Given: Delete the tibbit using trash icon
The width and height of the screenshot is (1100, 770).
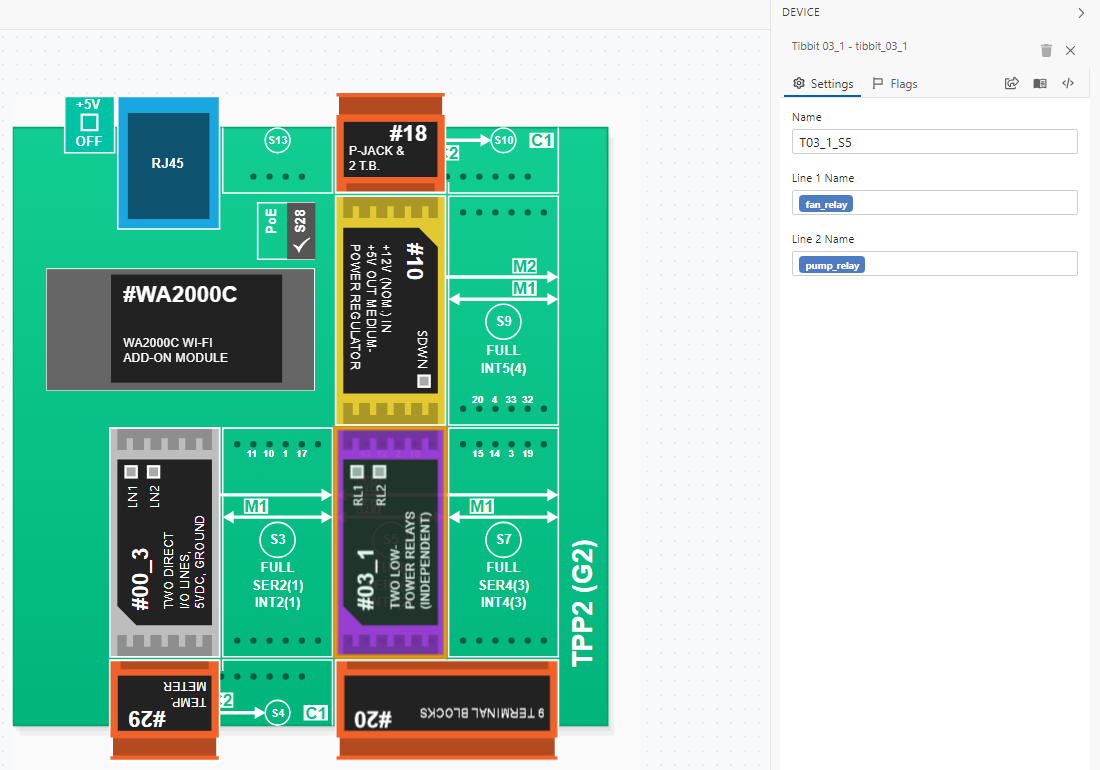Looking at the screenshot, I should tap(1046, 50).
